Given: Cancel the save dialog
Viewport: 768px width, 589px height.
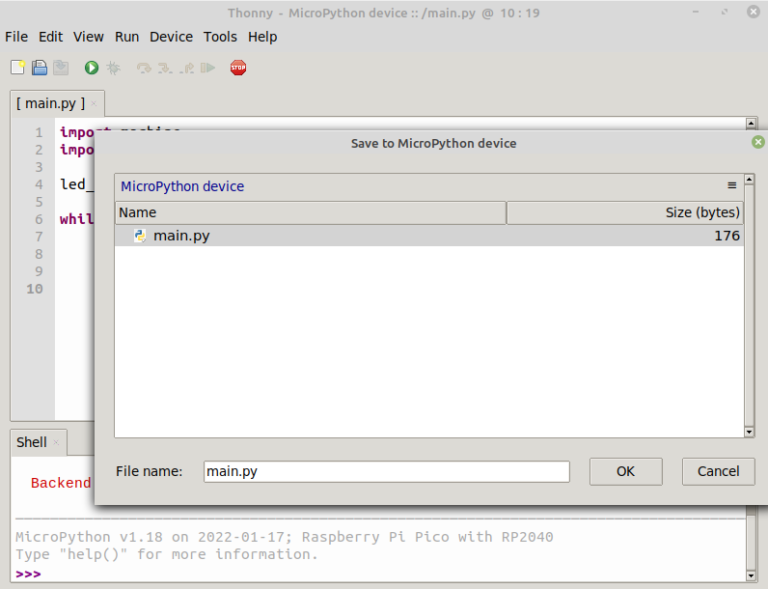Looking at the screenshot, I should pos(718,471).
